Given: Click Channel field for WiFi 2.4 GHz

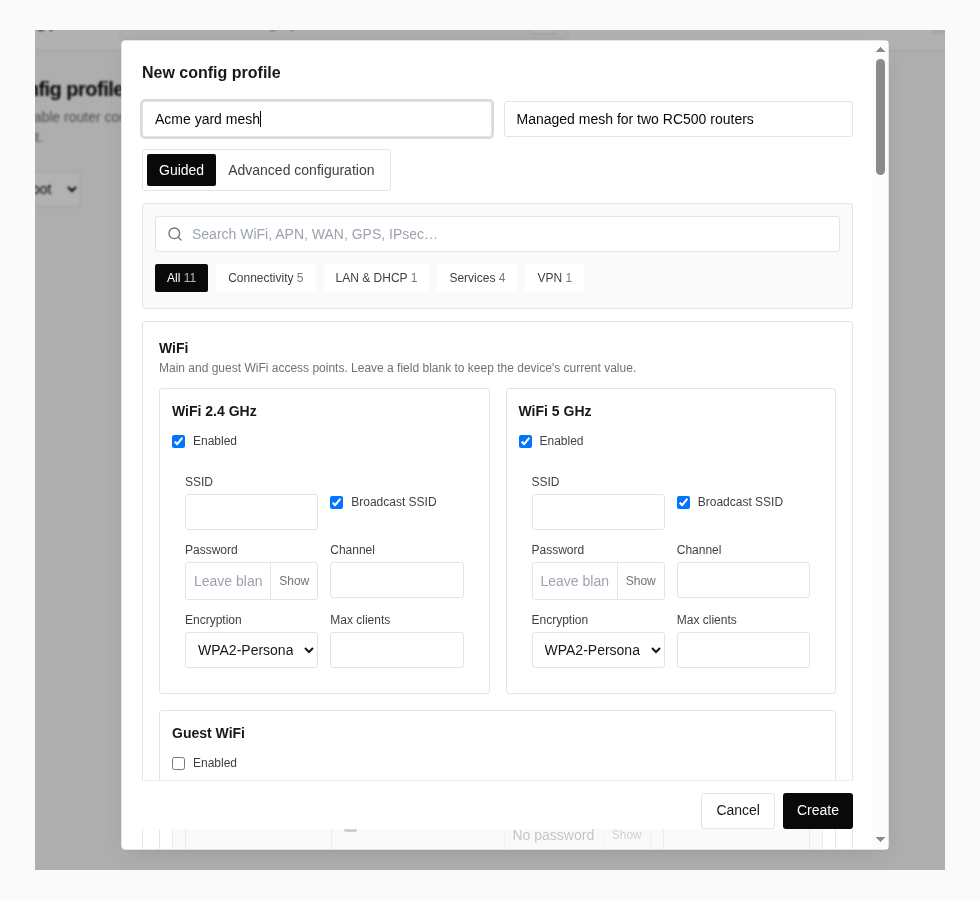Looking at the screenshot, I should pos(397,580).
